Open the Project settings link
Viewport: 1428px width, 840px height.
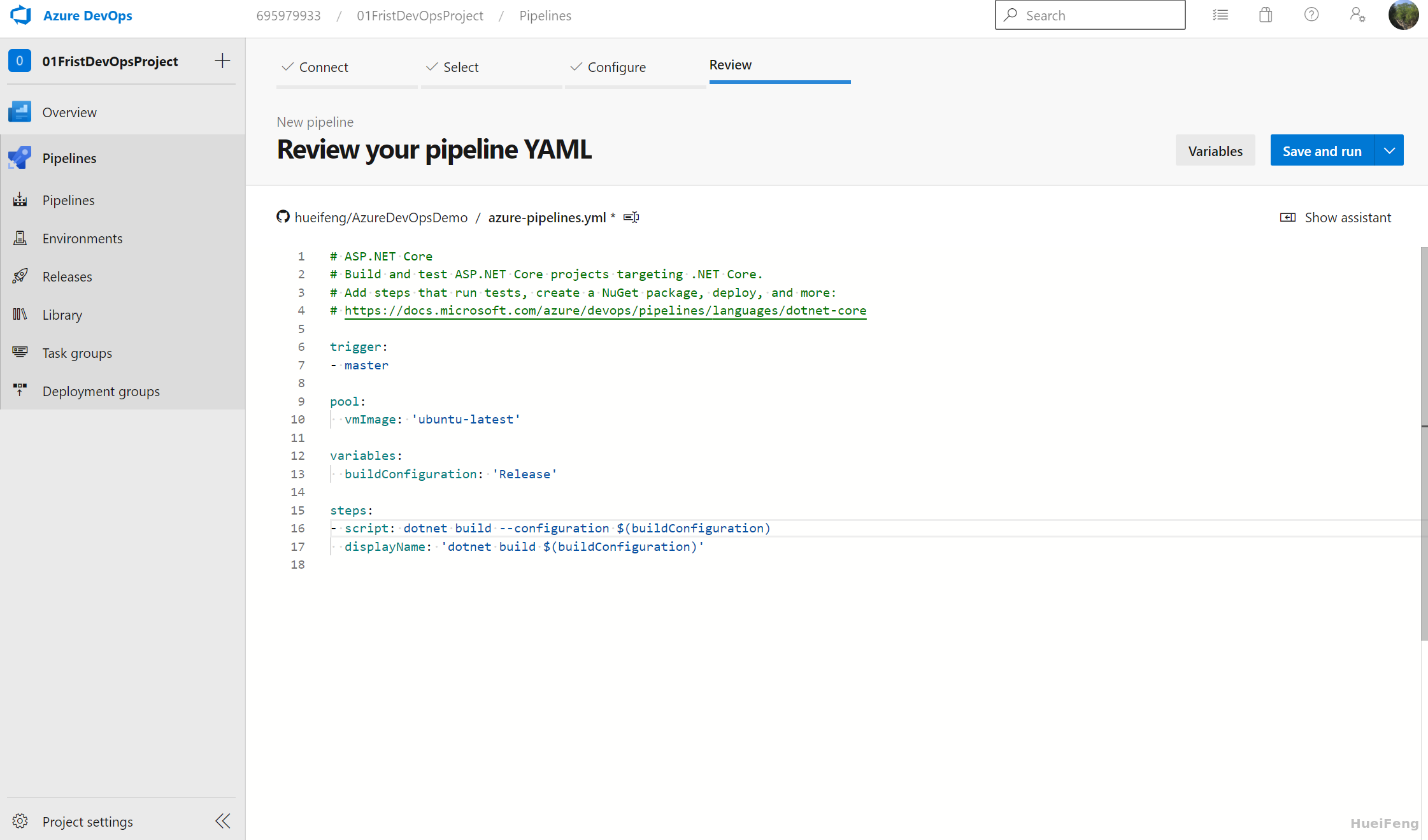(x=87, y=822)
